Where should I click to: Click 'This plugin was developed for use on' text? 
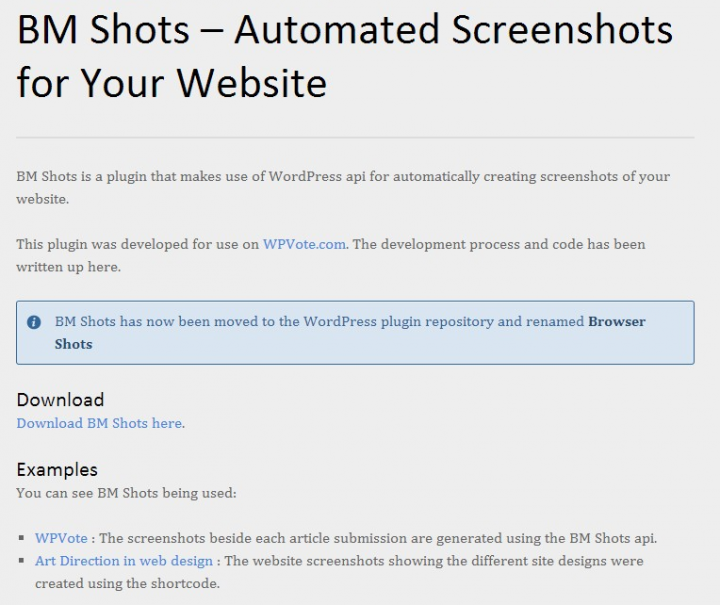[x=137, y=244]
